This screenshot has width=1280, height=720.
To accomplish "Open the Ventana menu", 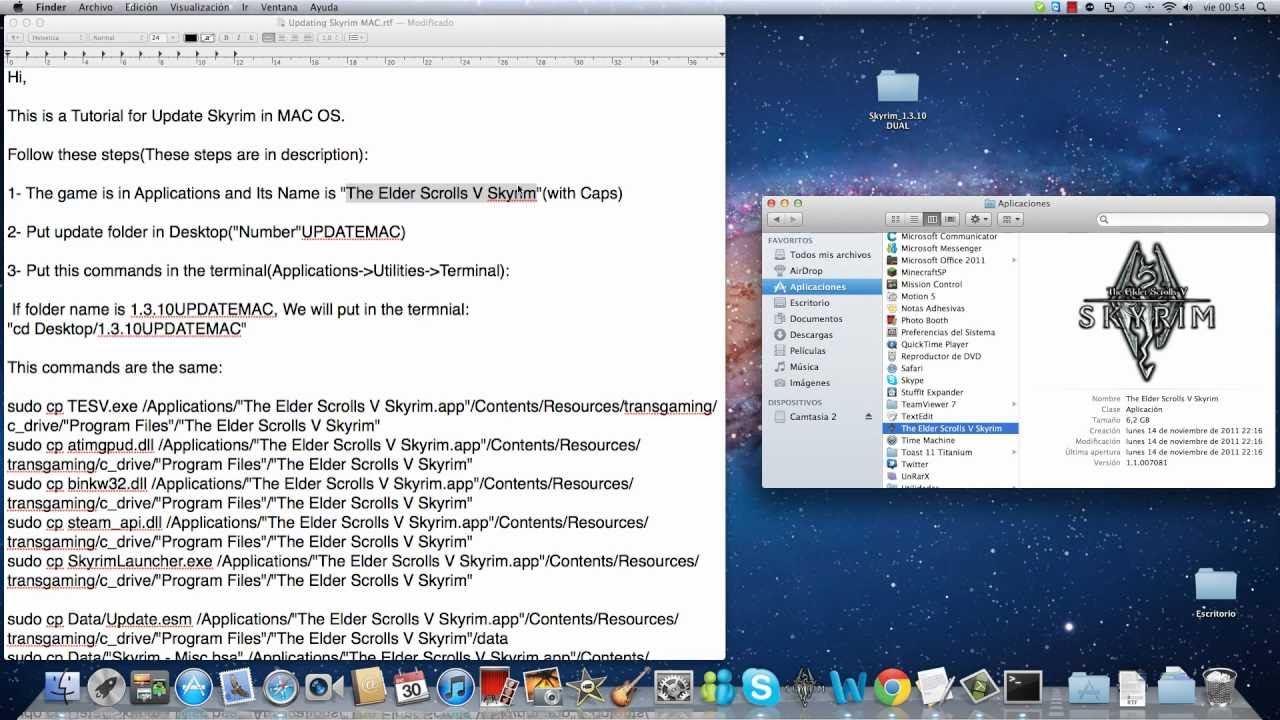I will point(279,7).
